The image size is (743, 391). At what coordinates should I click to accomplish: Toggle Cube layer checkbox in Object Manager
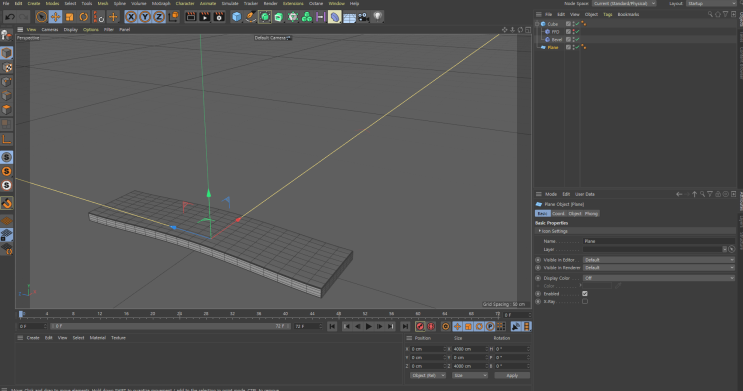(568, 24)
